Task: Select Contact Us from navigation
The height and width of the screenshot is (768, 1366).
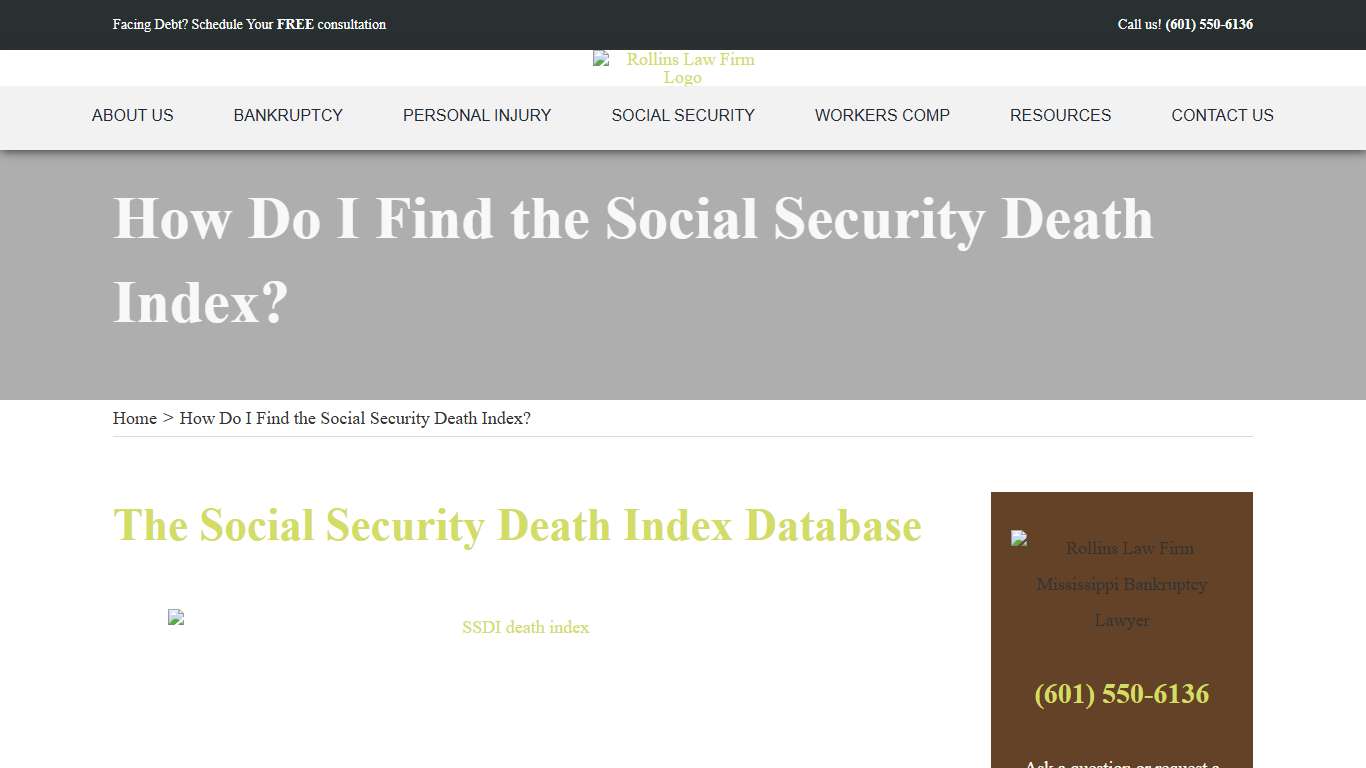Action: click(1222, 115)
